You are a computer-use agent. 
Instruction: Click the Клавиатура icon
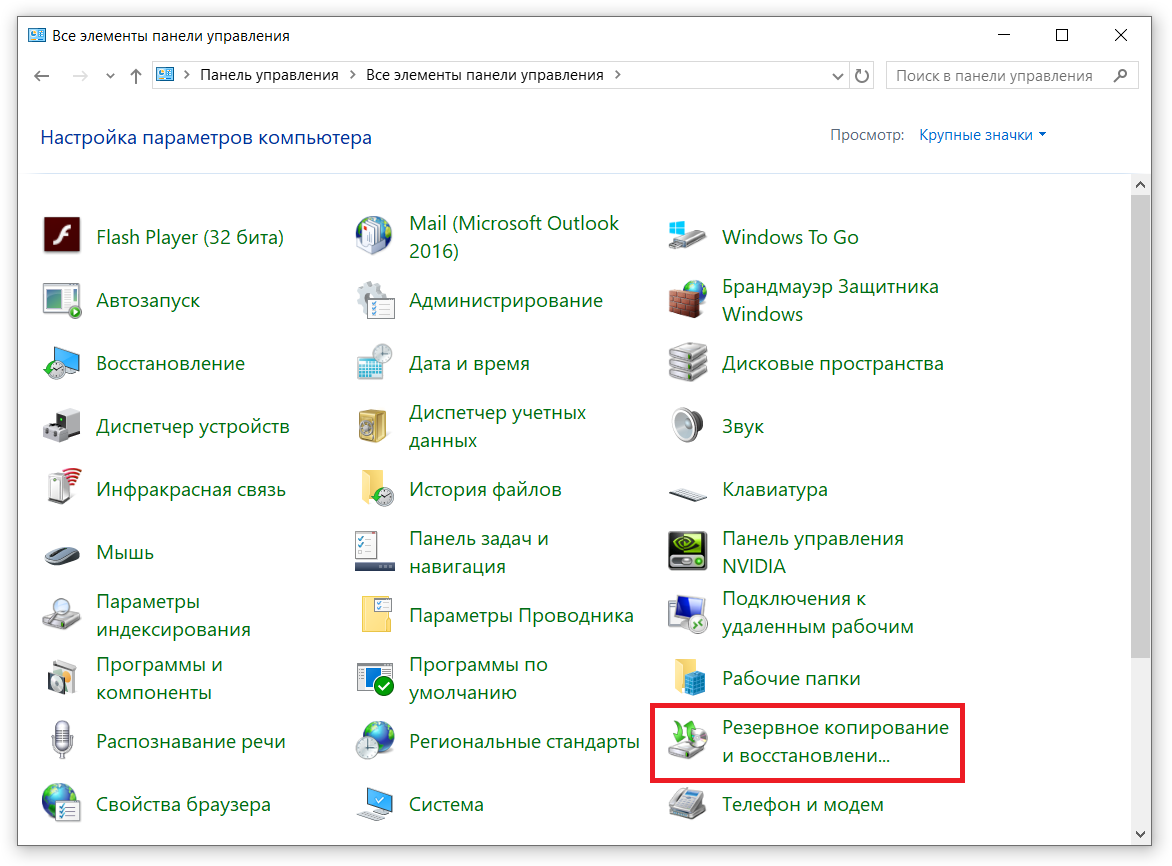click(688, 493)
